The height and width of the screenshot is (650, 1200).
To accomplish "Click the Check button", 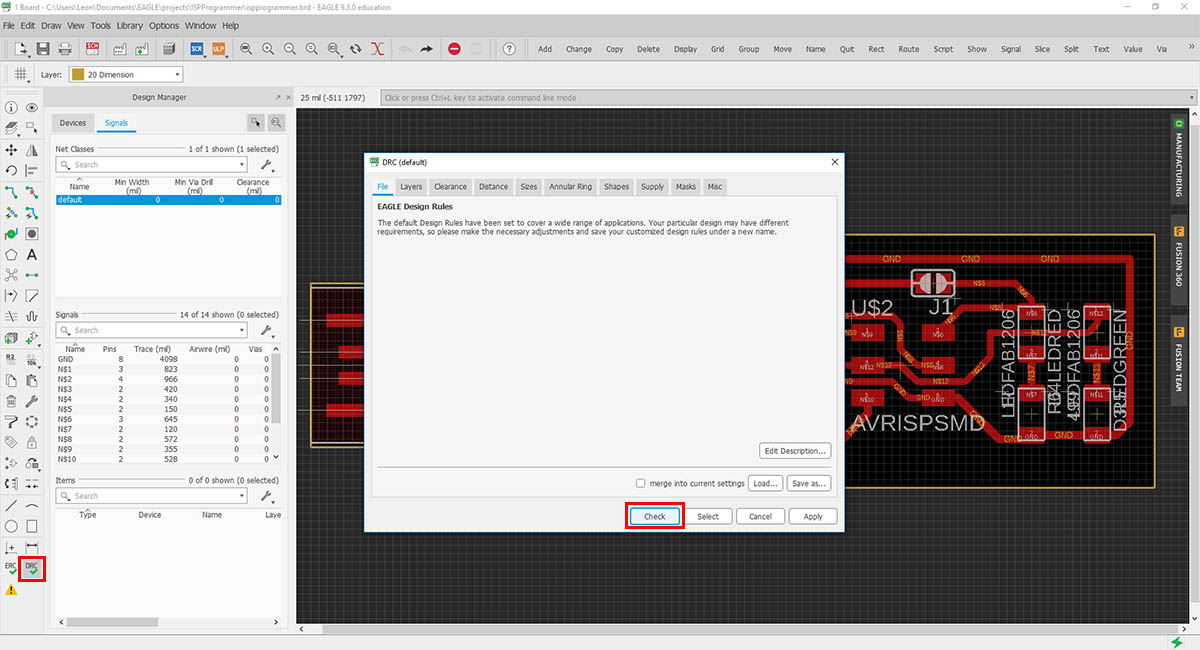I will pyautogui.click(x=655, y=517).
